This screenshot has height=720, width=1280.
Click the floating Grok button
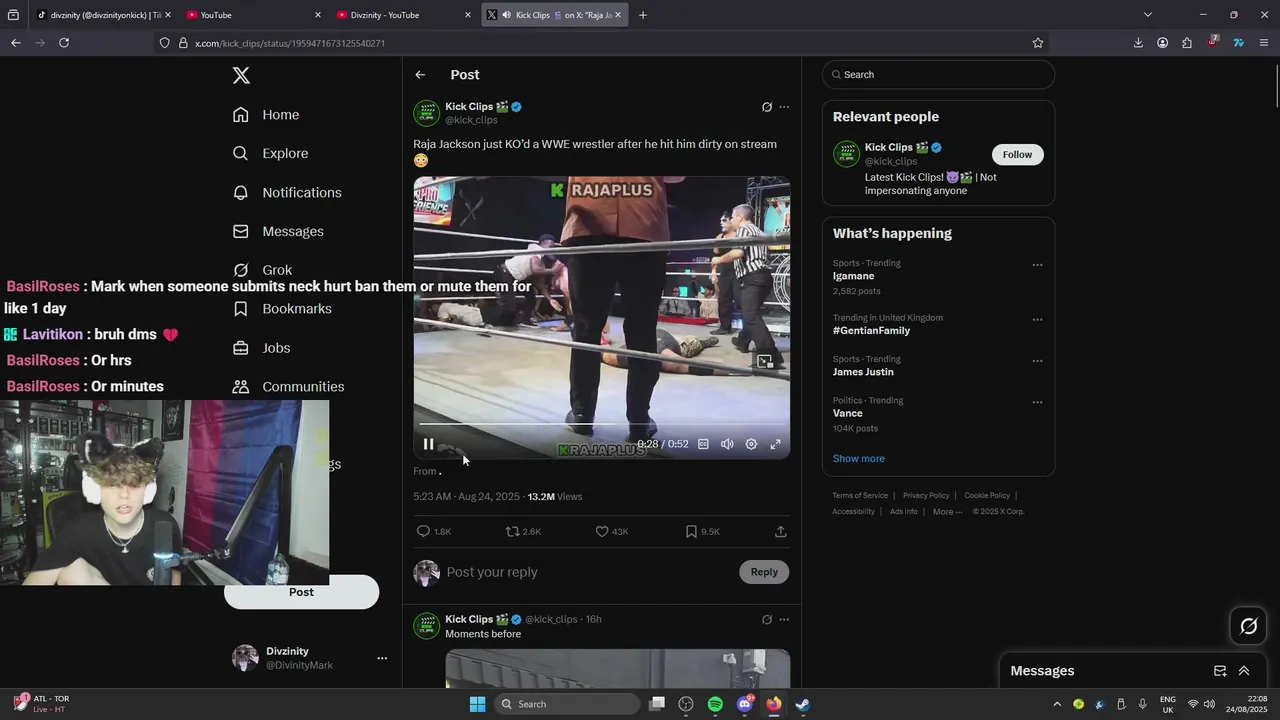pyautogui.click(x=1248, y=627)
